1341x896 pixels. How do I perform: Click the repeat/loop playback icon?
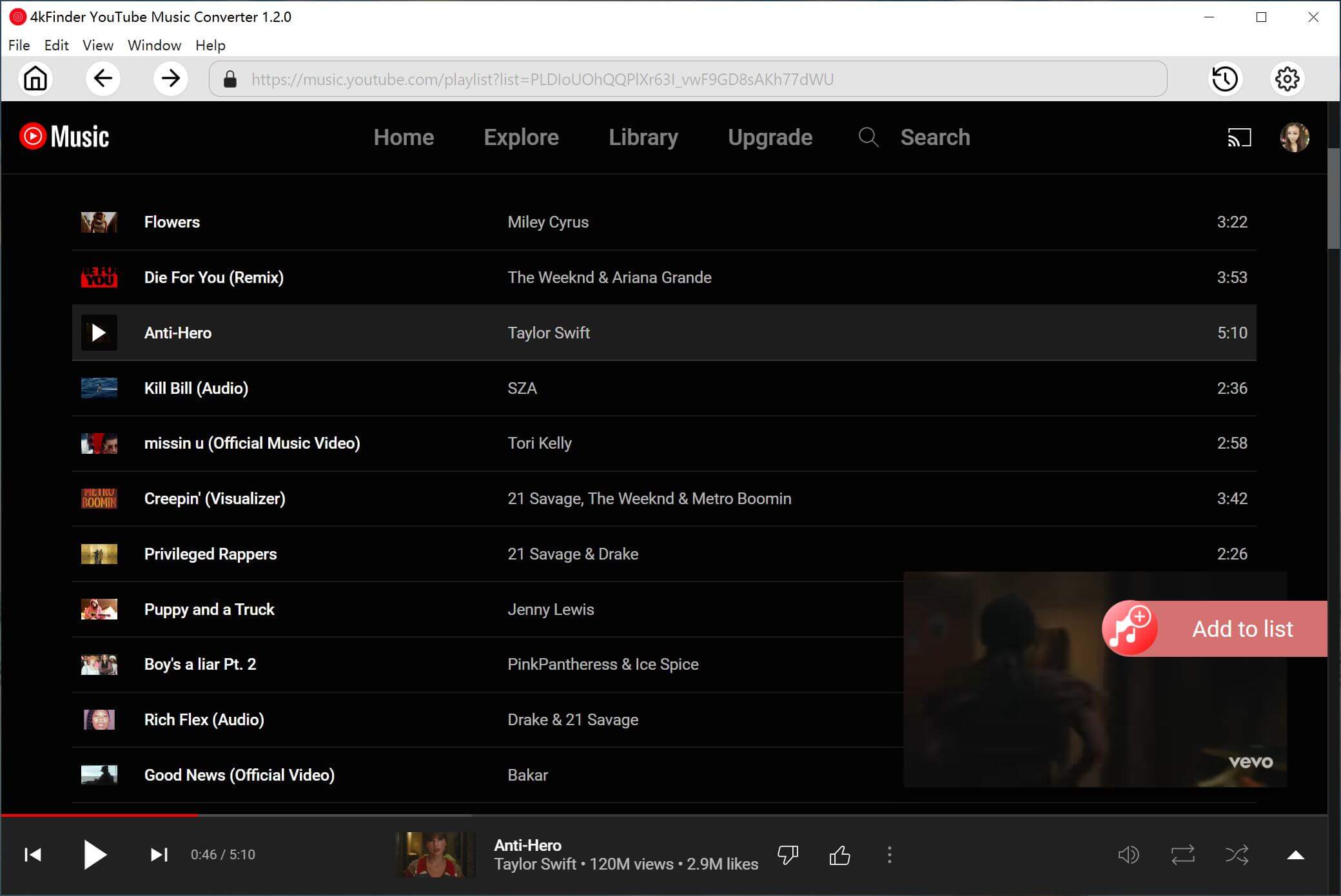click(x=1183, y=855)
